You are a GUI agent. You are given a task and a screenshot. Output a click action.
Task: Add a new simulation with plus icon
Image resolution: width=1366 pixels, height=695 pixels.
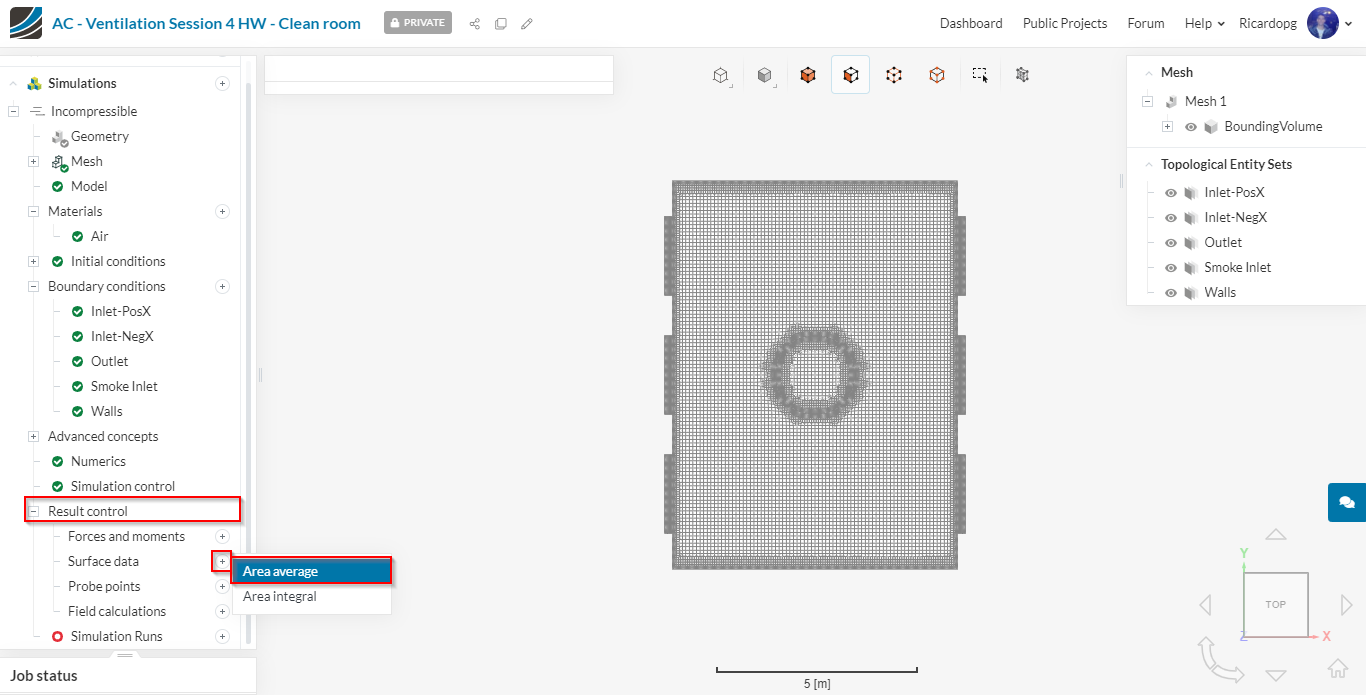pos(223,84)
